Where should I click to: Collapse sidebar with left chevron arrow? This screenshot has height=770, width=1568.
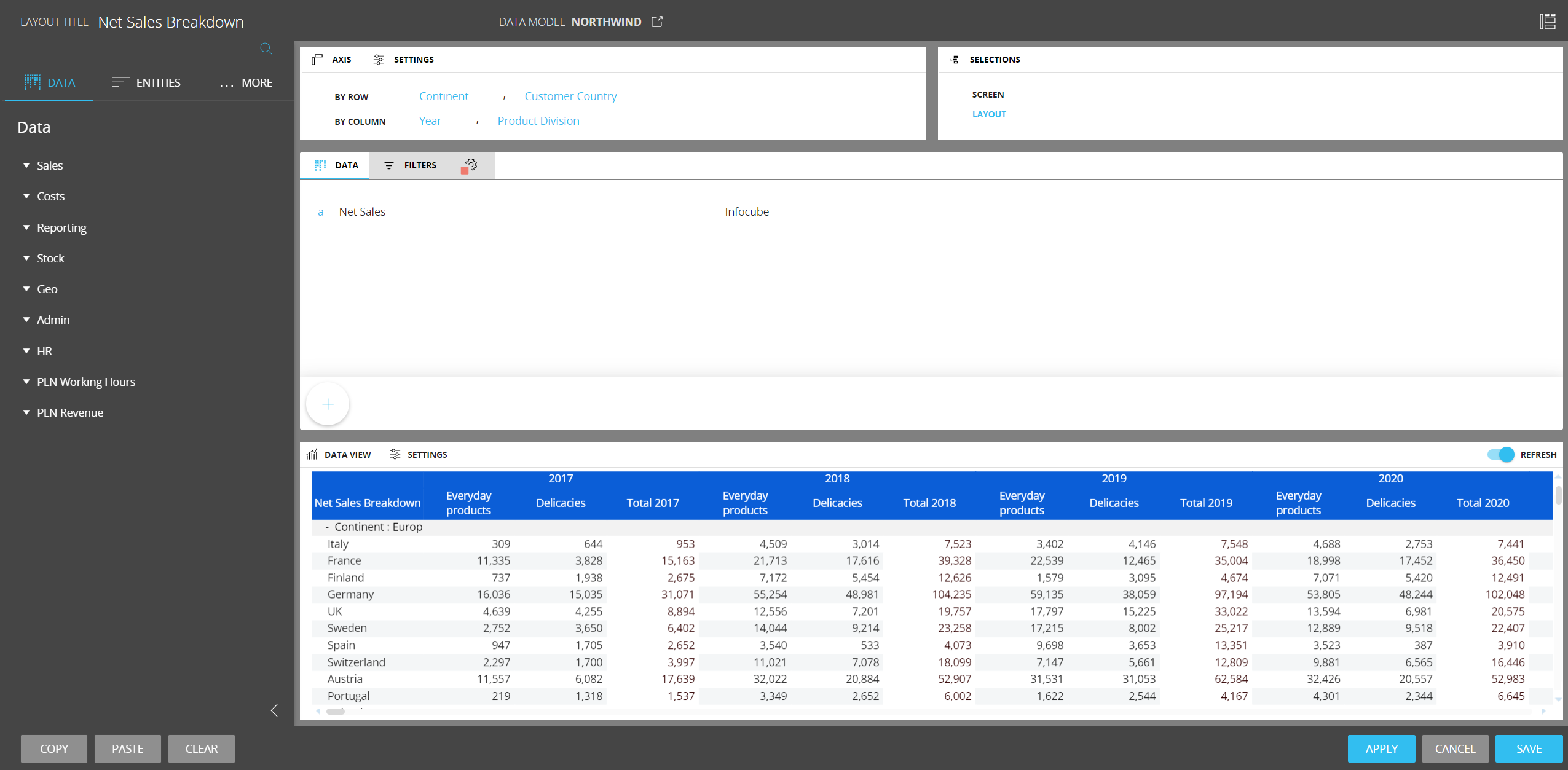(274, 710)
